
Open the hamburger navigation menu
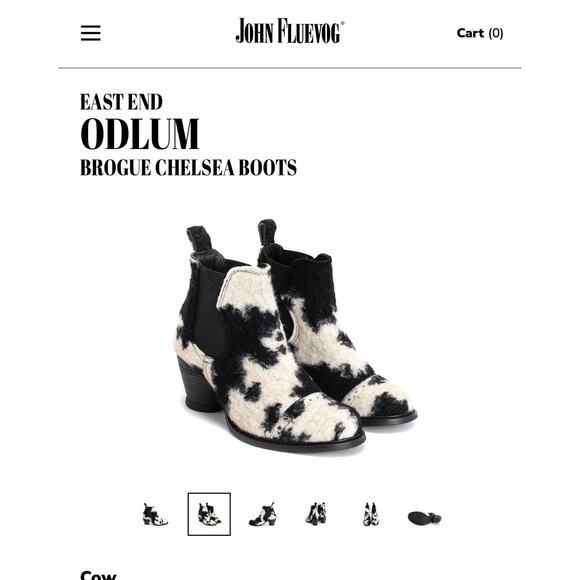(x=91, y=33)
